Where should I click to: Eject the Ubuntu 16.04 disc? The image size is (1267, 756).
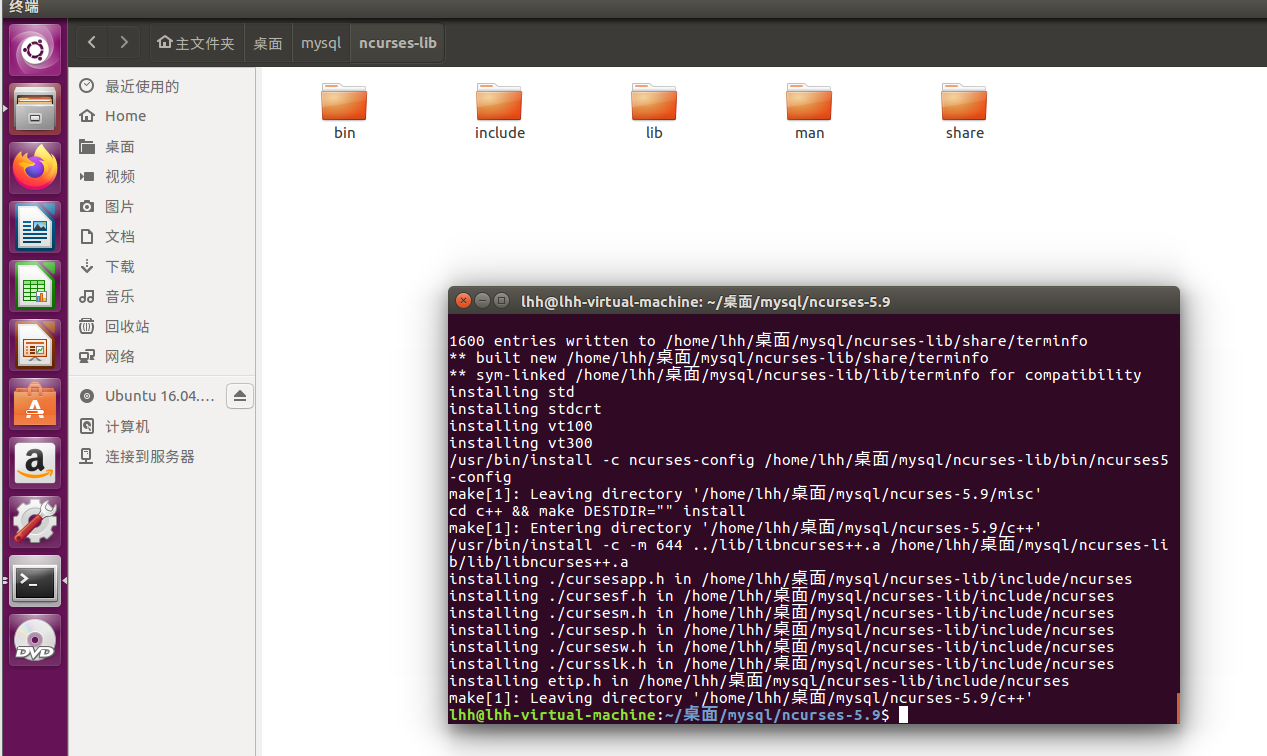240,396
